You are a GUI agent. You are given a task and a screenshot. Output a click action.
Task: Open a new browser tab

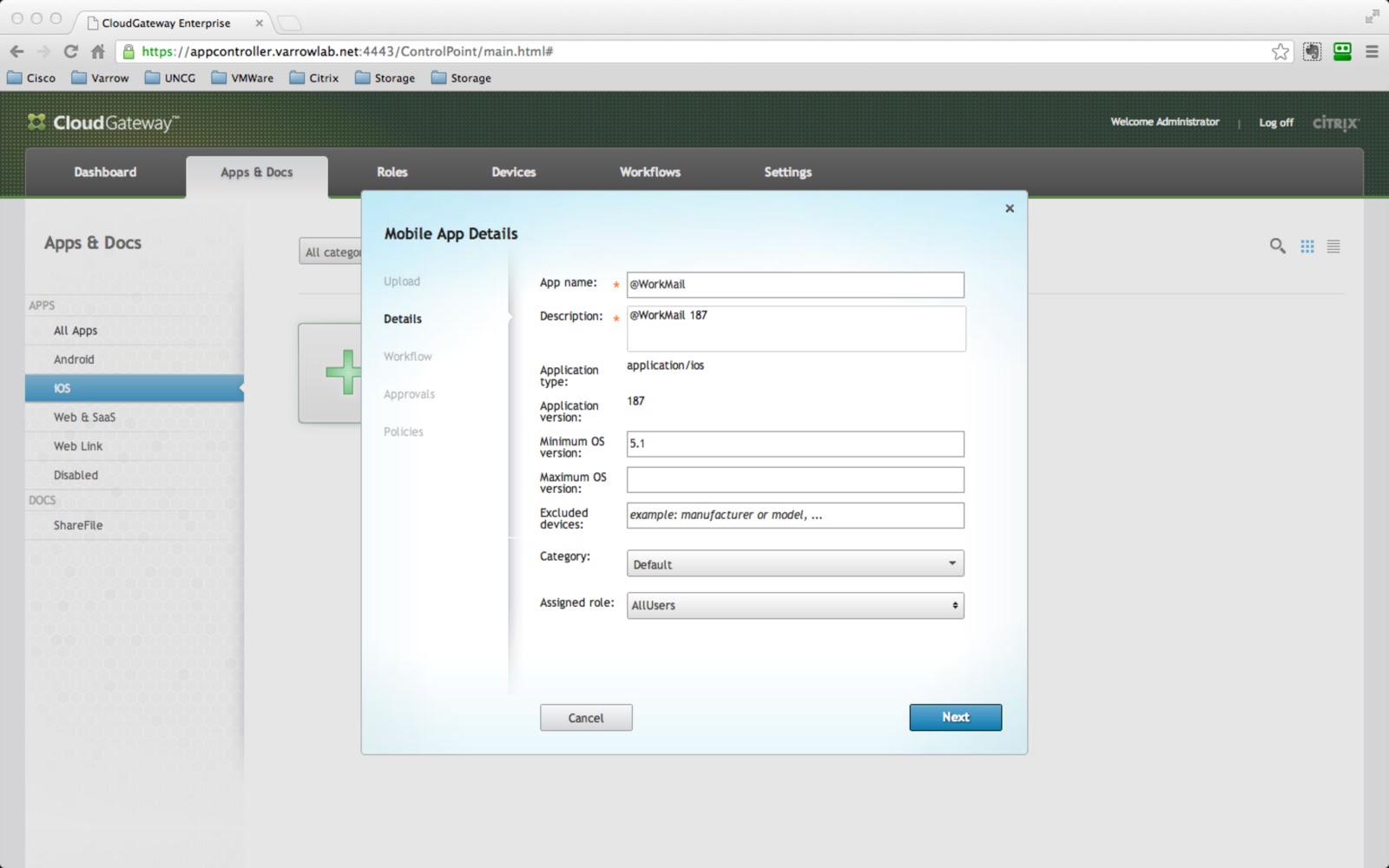point(288,23)
